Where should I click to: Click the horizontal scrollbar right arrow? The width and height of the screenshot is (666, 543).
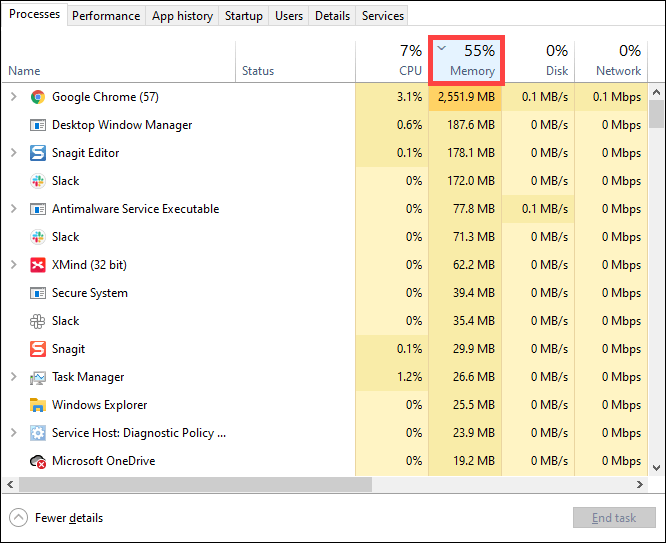640,484
